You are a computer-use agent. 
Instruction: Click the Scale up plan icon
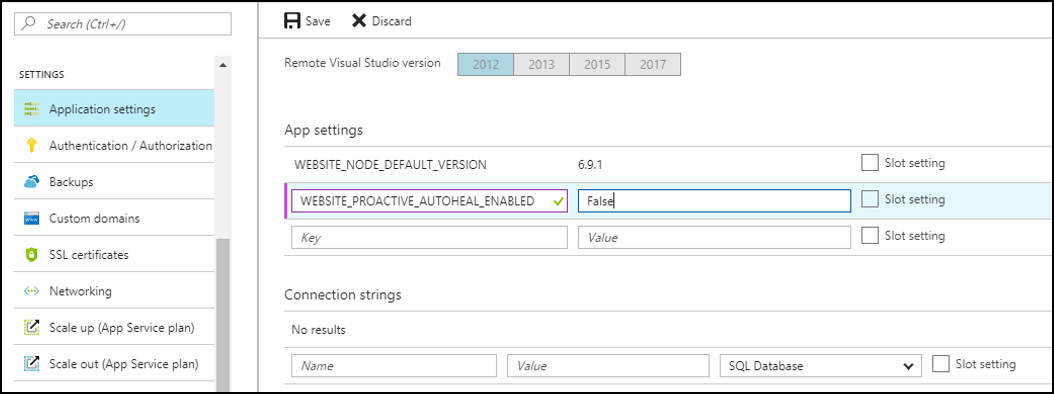point(32,328)
